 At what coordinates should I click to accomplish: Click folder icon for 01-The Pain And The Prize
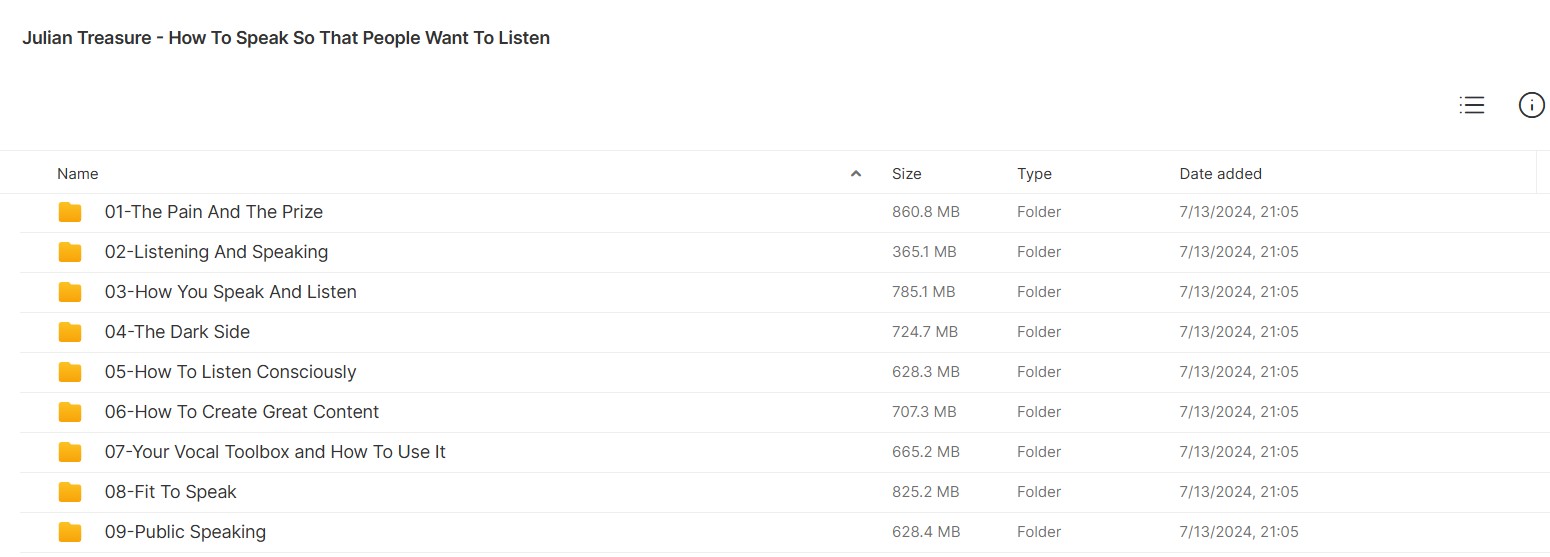pos(70,212)
